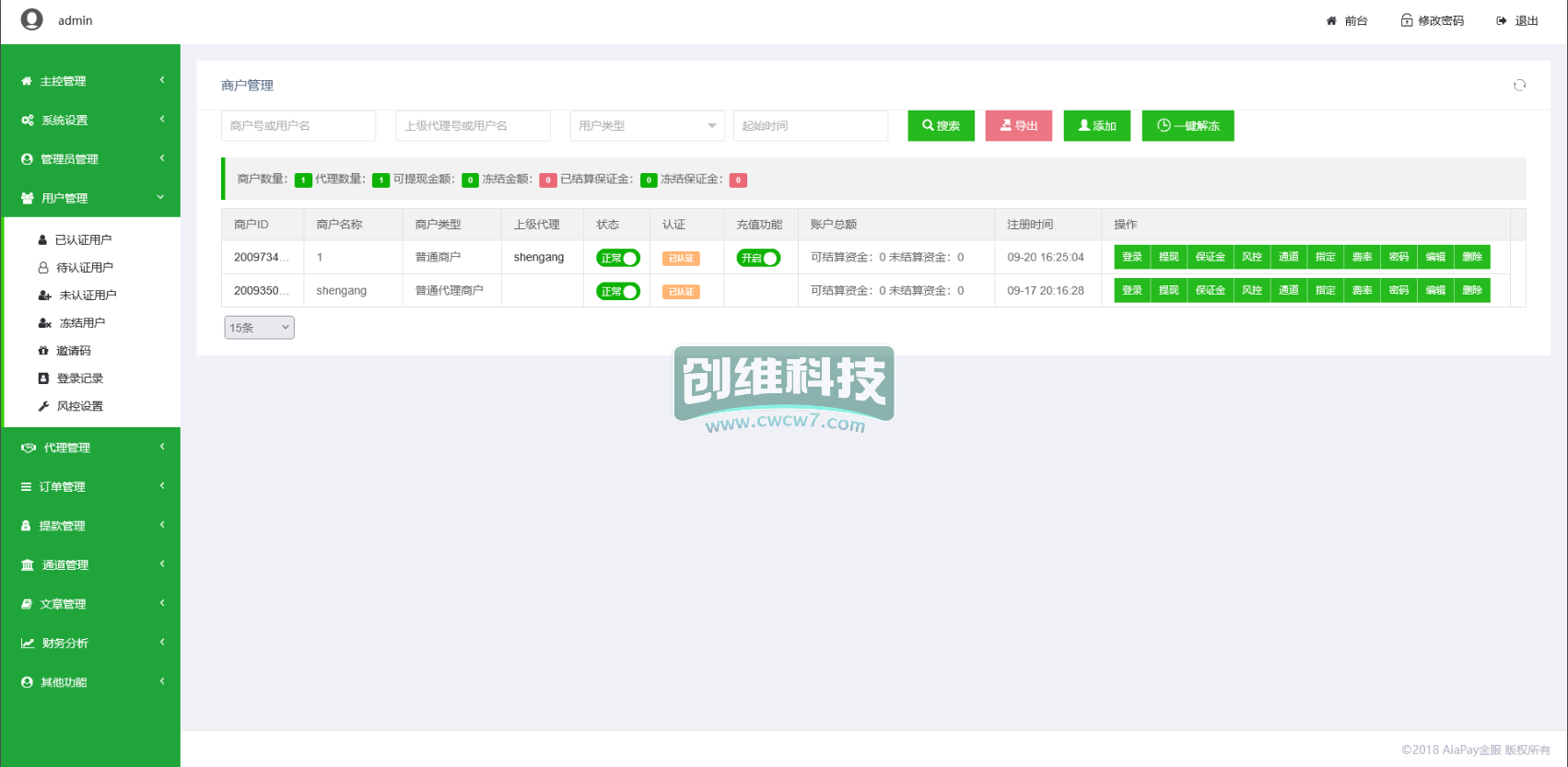Click the green 搜索 button
Screen dimensions: 1568x767
pos(941,126)
